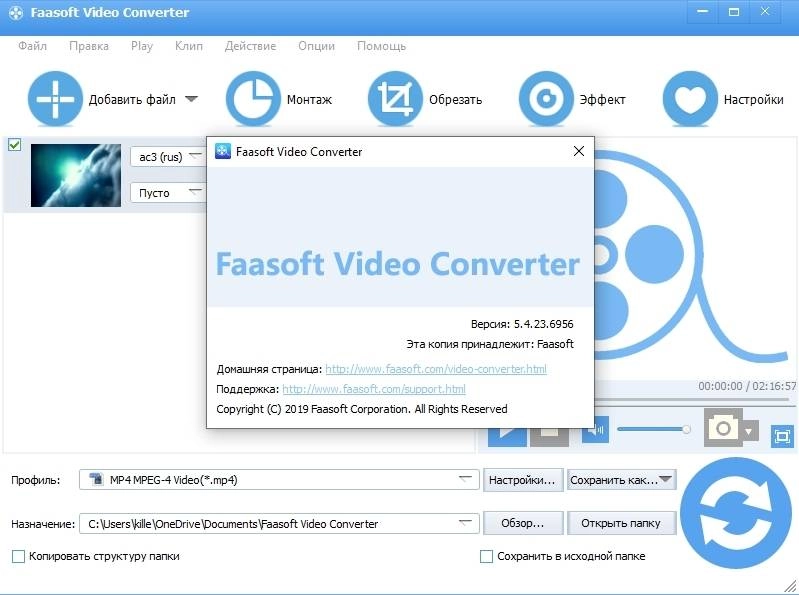This screenshot has width=799, height=595.
Task: Open the Настройки heart icon in toolbar
Action: point(690,99)
